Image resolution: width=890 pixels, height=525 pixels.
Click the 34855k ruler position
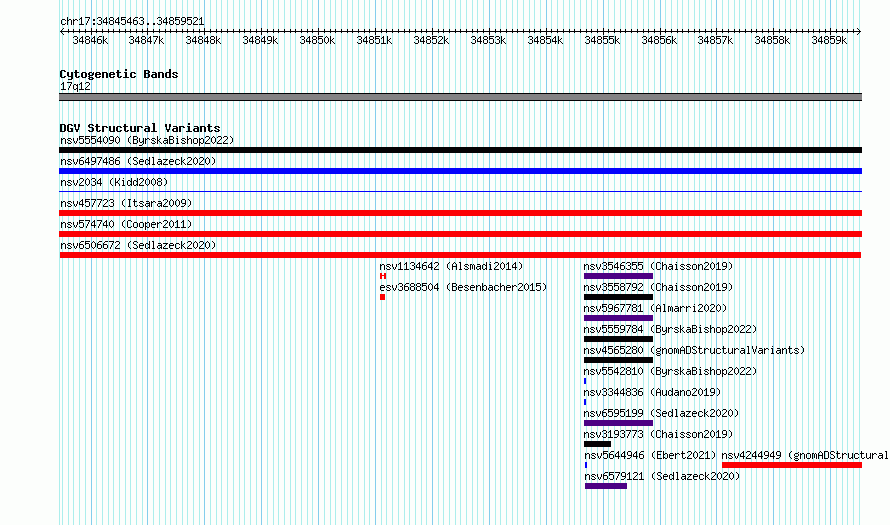(602, 40)
